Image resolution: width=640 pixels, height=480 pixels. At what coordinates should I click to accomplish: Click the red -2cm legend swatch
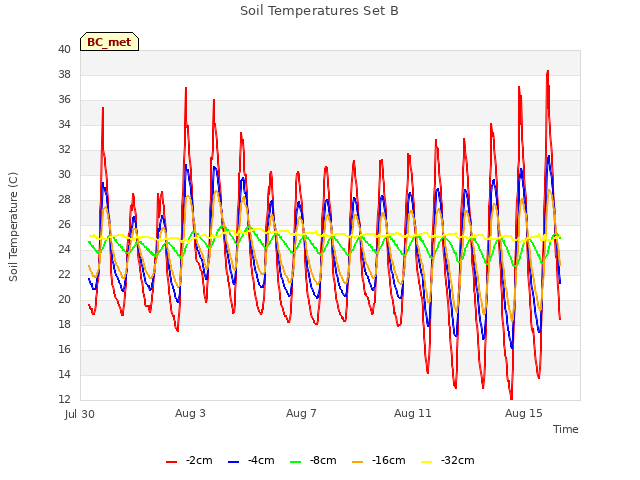(x=171, y=462)
